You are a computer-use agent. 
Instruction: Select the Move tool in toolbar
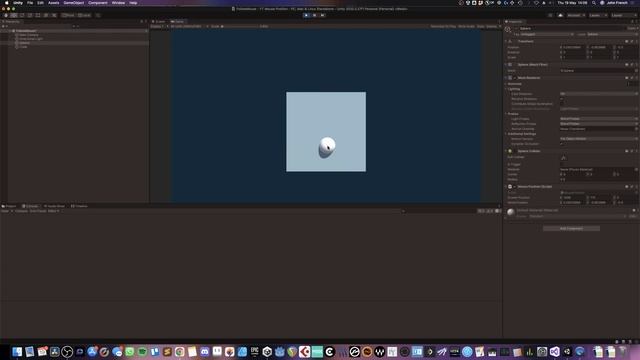point(14,15)
